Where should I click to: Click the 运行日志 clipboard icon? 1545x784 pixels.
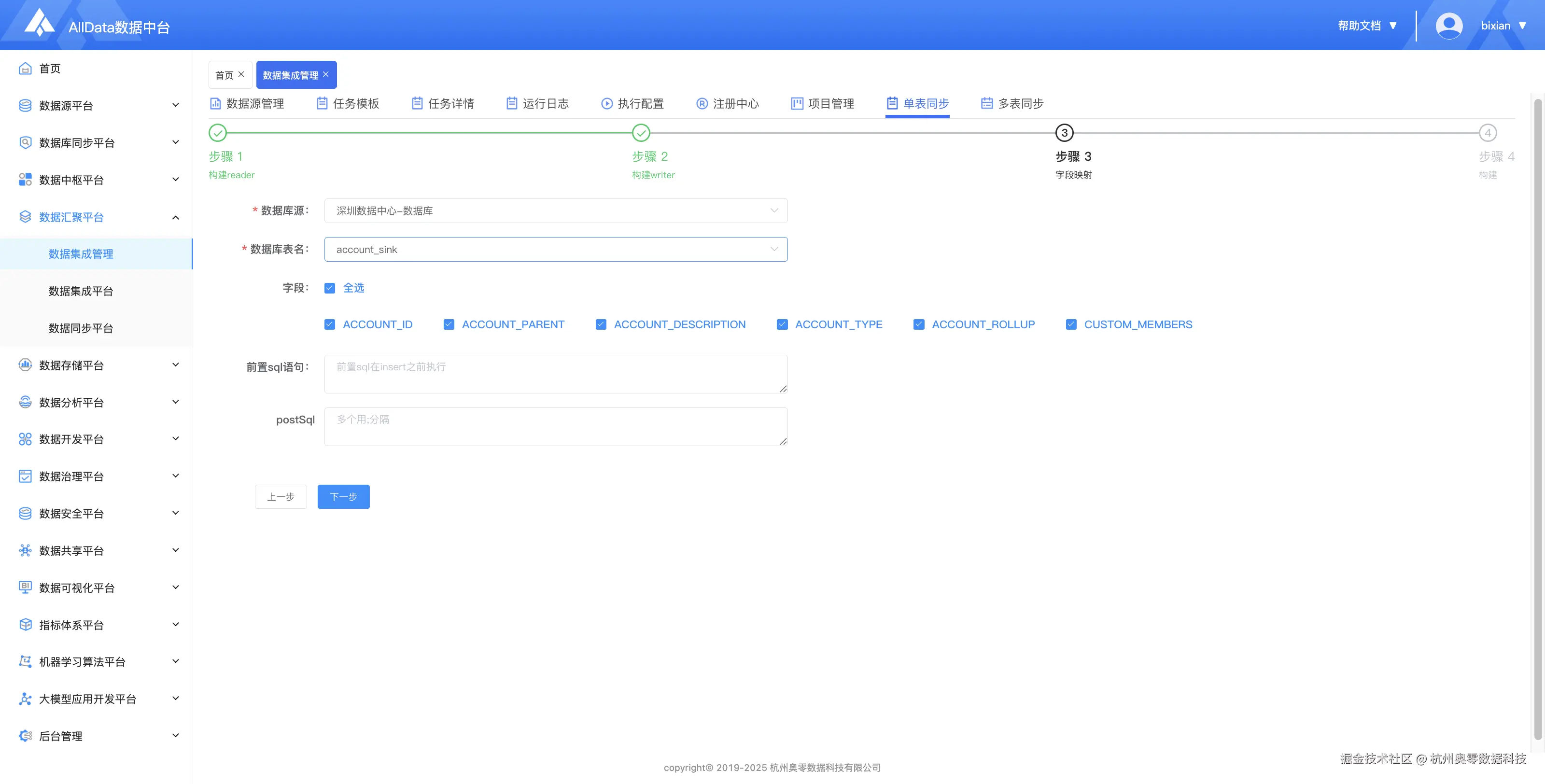(x=512, y=104)
